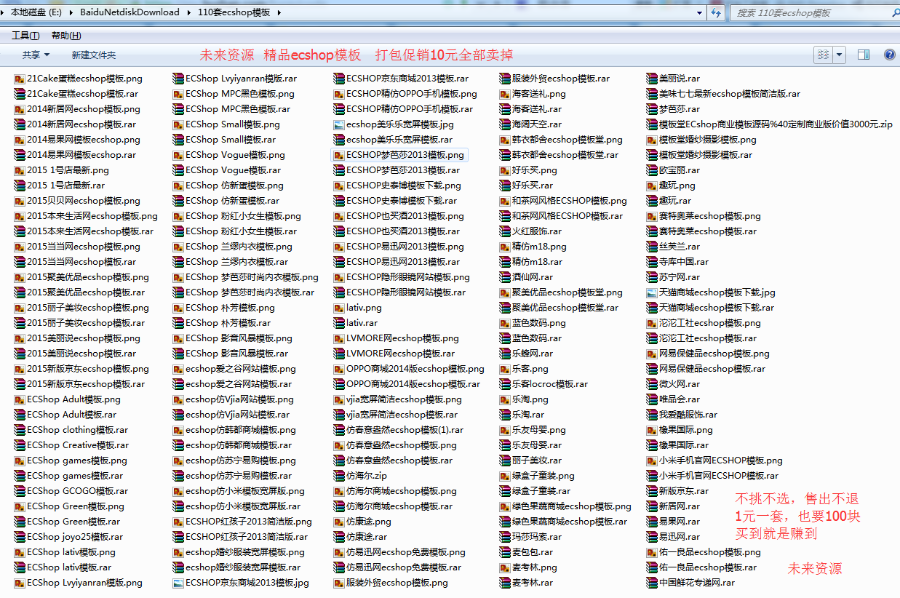Open the 共享 dropdown in toolbar
Screen dimensions: 900x598
click(x=36, y=55)
